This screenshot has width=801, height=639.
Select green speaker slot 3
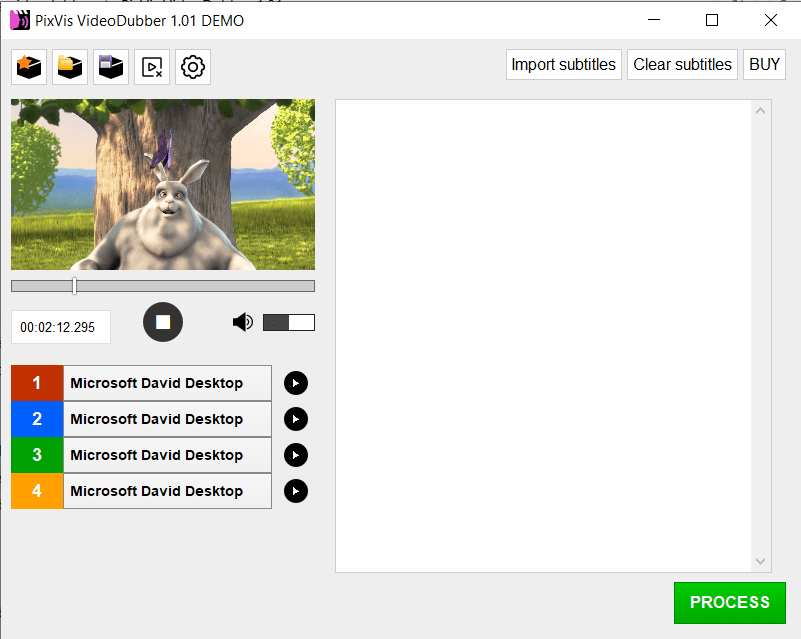37,455
